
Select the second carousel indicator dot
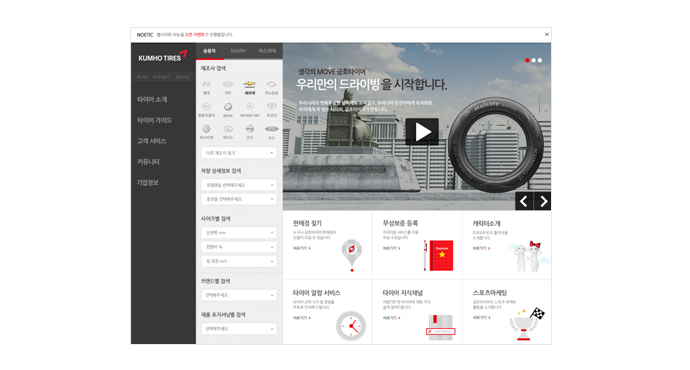point(533,60)
